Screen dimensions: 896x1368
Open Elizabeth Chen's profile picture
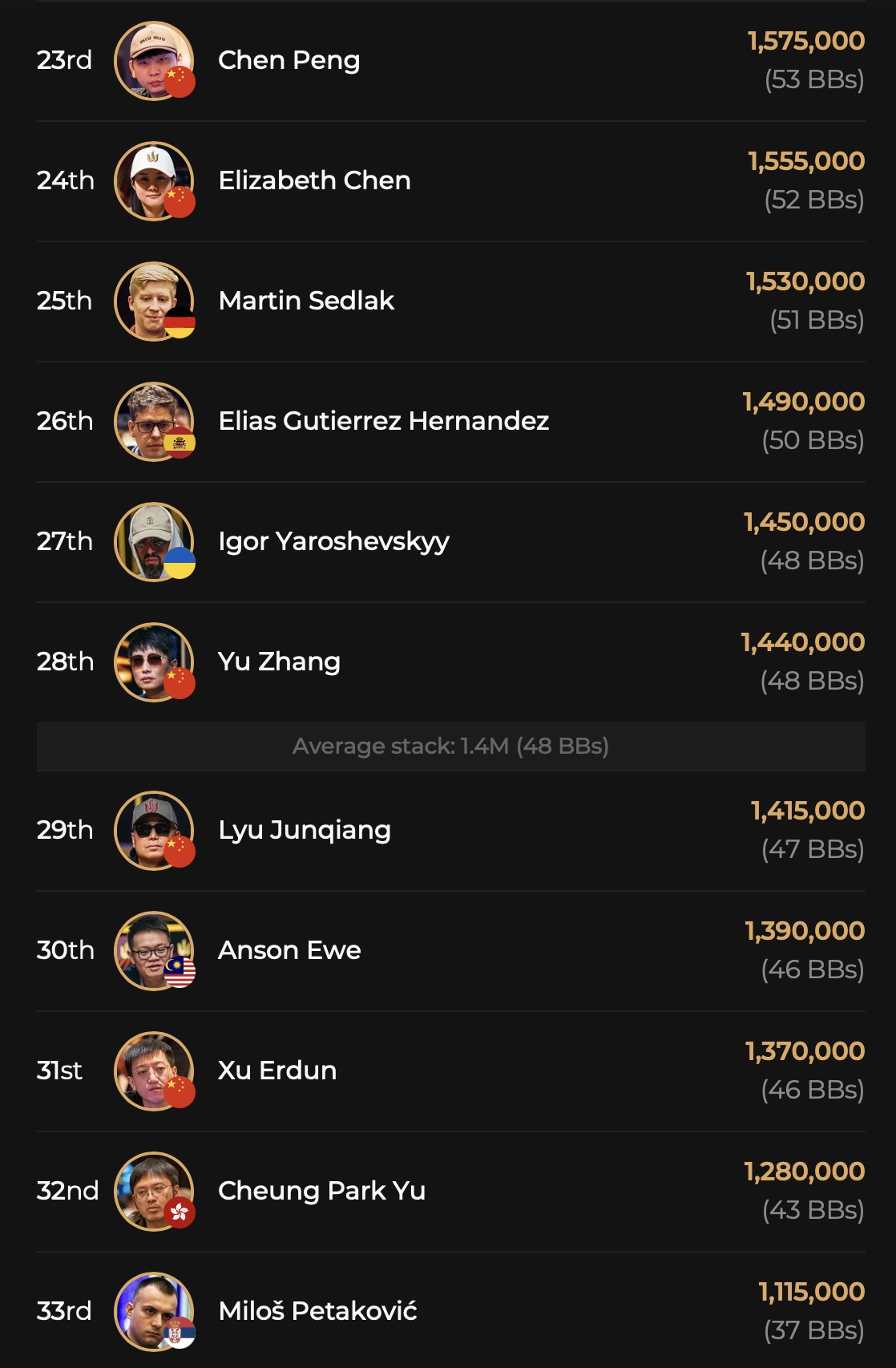point(152,180)
